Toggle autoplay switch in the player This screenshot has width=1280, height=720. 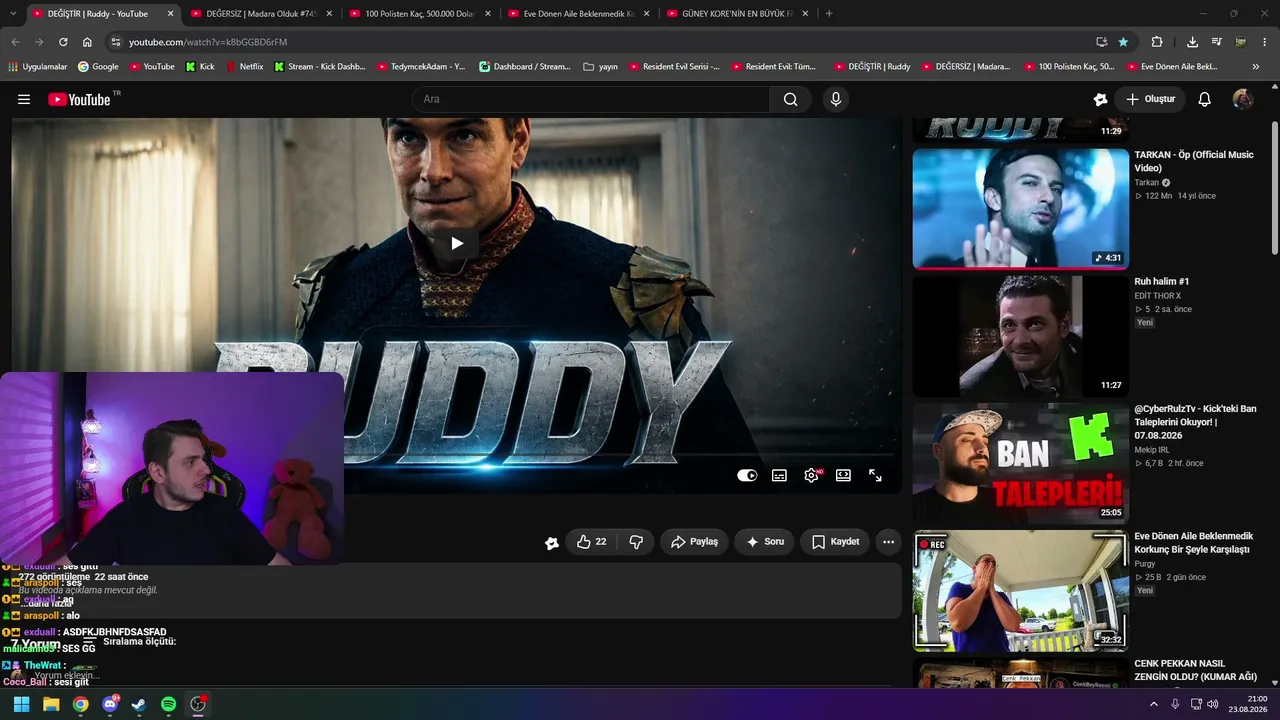(x=747, y=476)
